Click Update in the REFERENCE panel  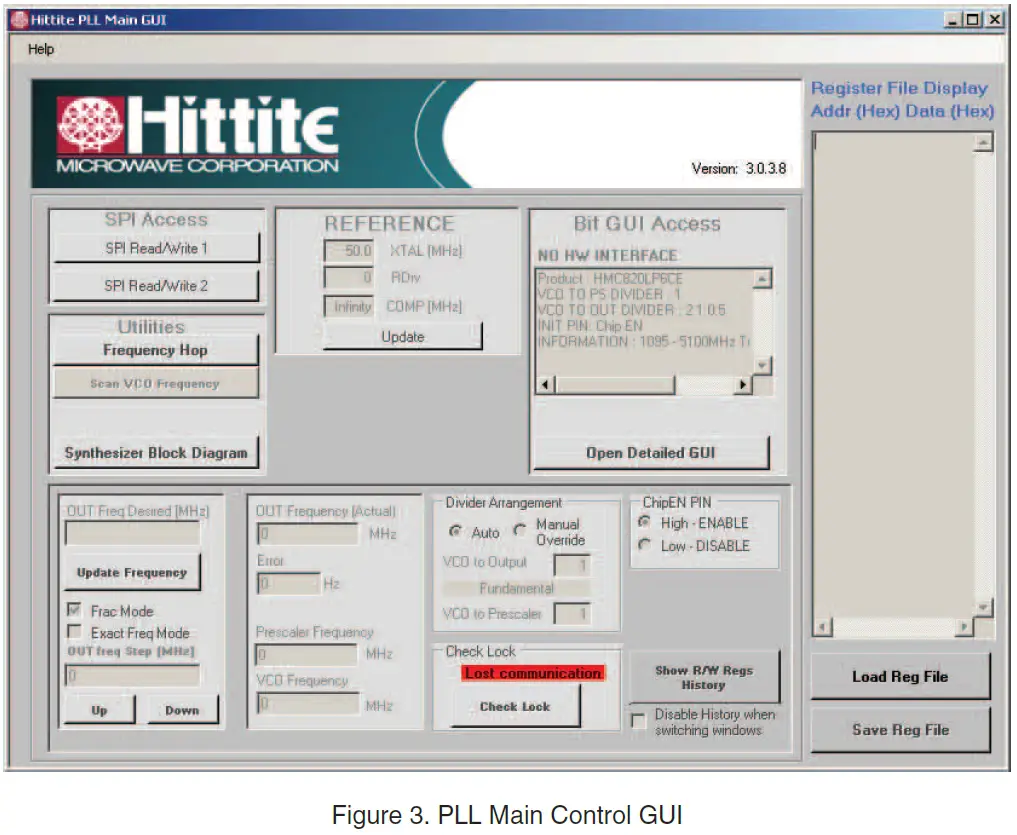403,336
